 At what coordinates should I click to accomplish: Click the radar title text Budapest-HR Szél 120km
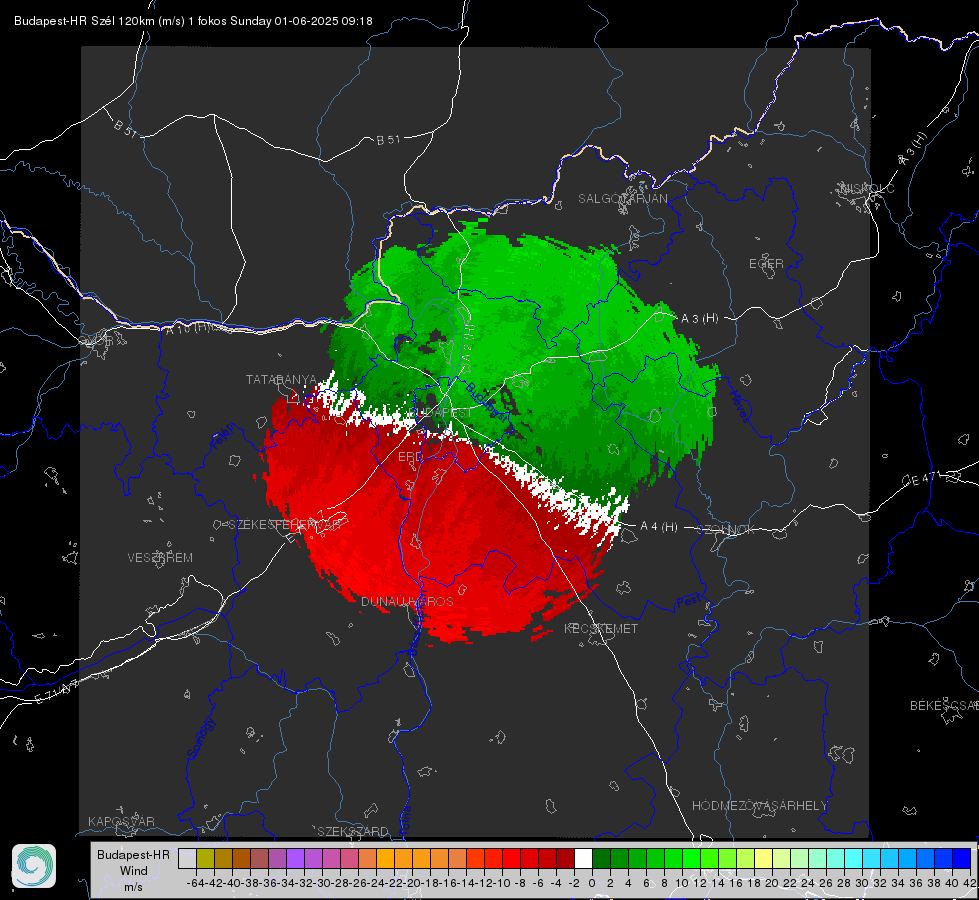(x=85, y=21)
